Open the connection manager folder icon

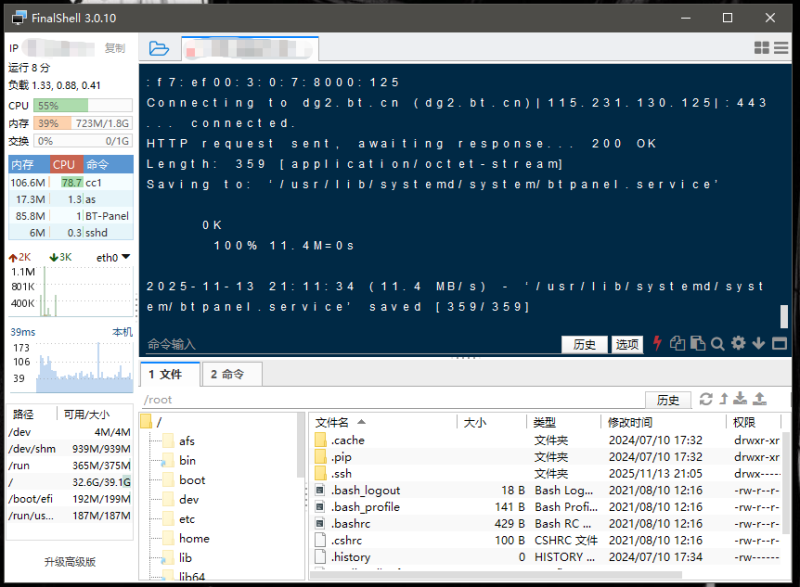pos(159,48)
